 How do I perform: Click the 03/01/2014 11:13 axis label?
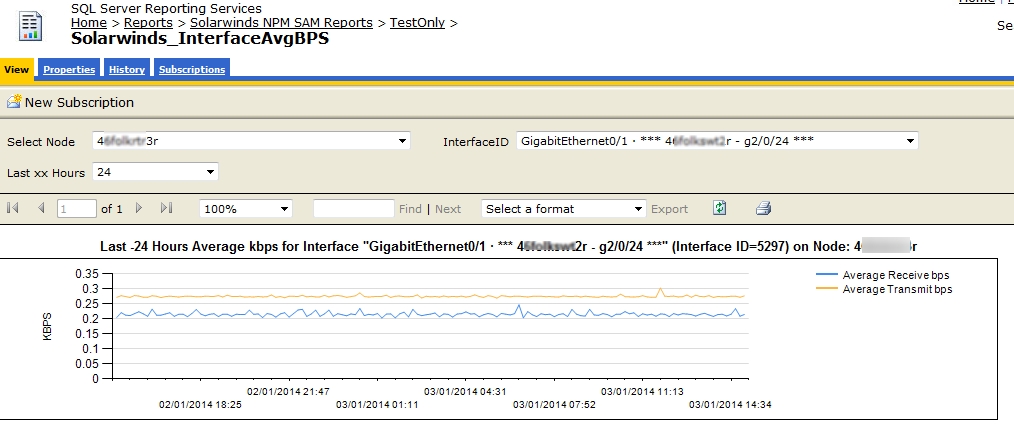(642, 391)
